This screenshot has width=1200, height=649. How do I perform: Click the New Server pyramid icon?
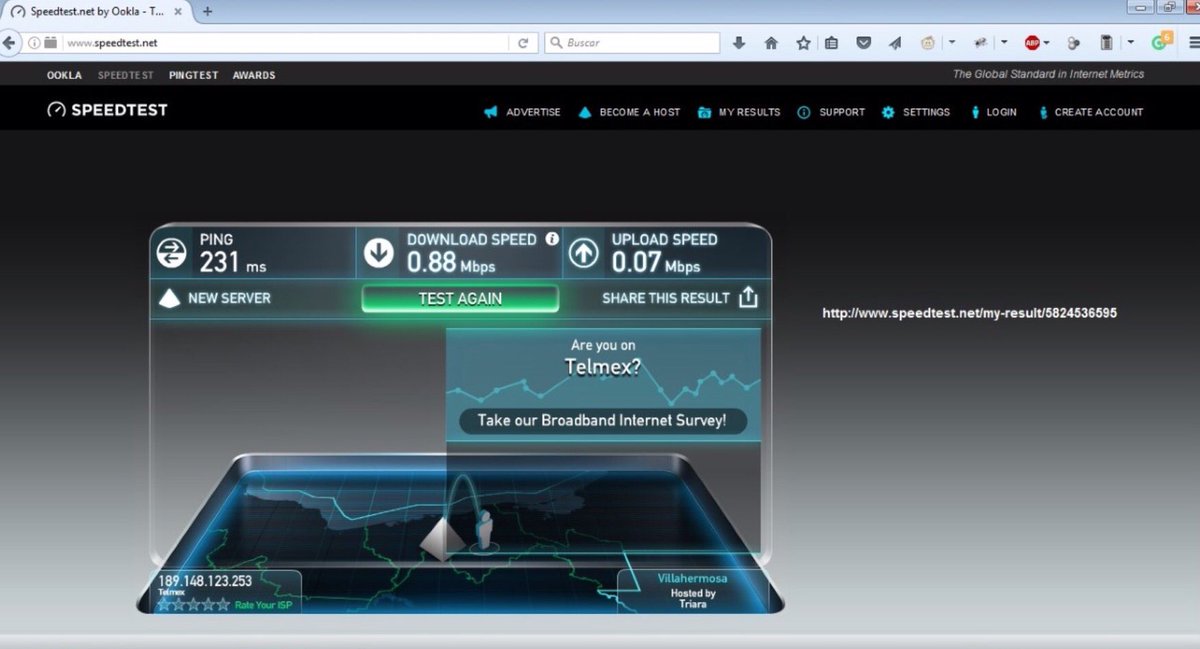169,297
